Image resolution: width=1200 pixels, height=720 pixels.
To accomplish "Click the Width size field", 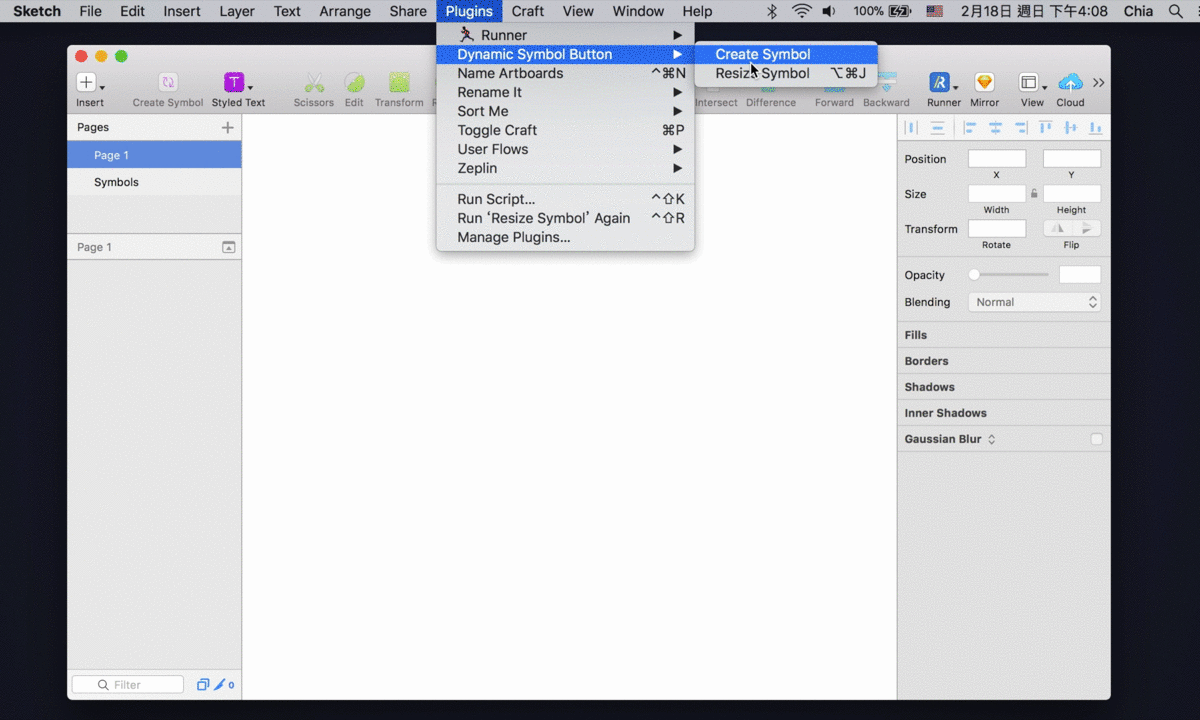I will pos(997,194).
